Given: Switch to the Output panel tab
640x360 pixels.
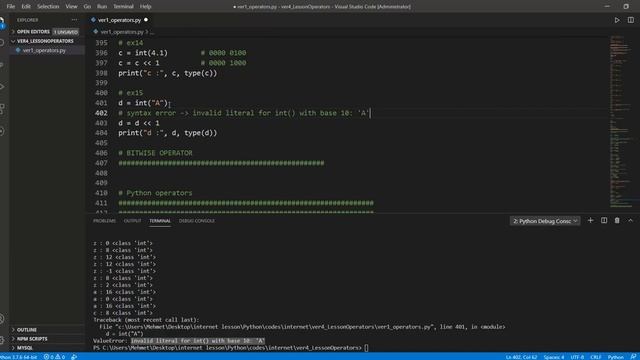Looking at the screenshot, I should coord(132,221).
